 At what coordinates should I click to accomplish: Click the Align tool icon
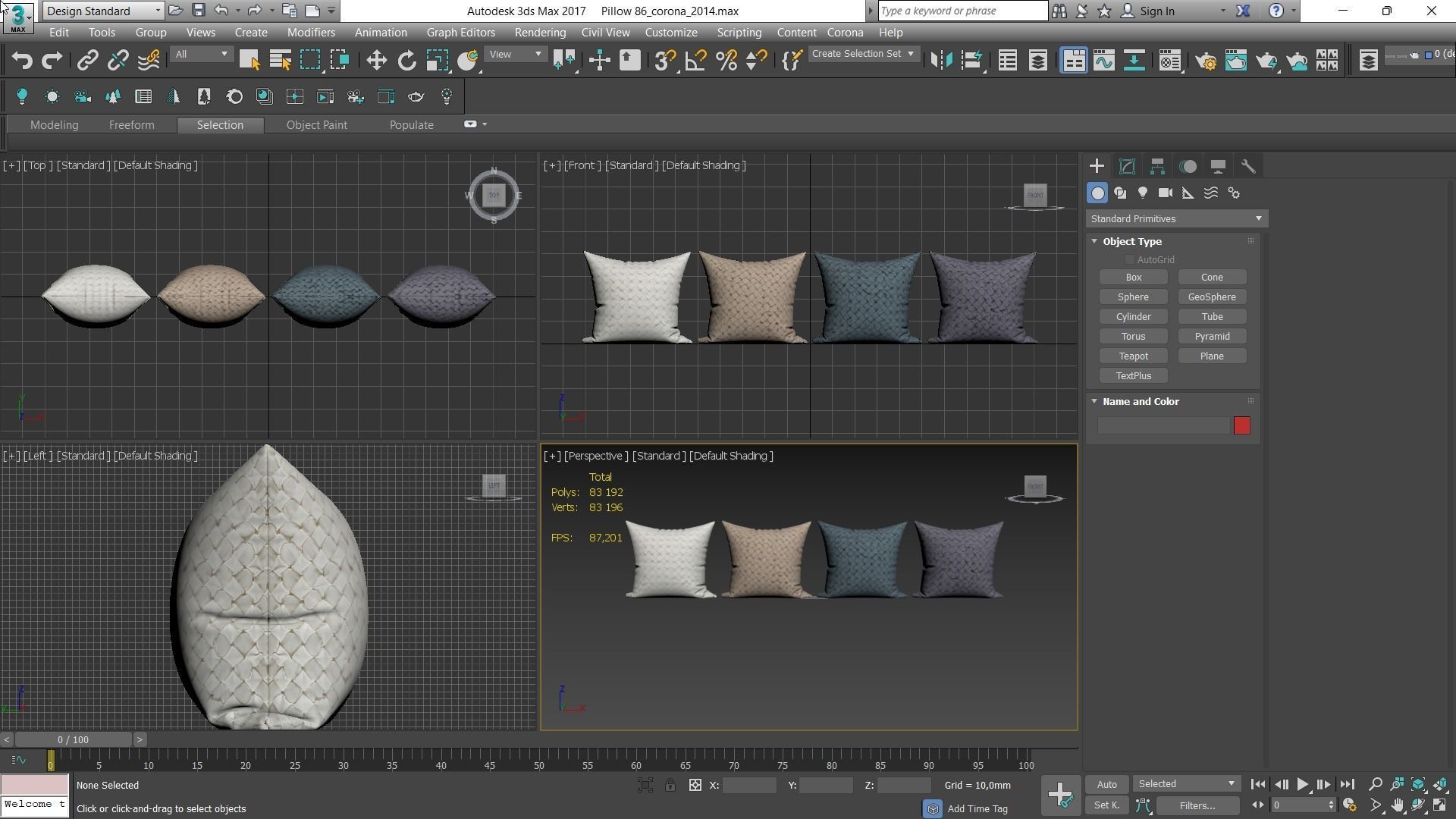tap(971, 60)
